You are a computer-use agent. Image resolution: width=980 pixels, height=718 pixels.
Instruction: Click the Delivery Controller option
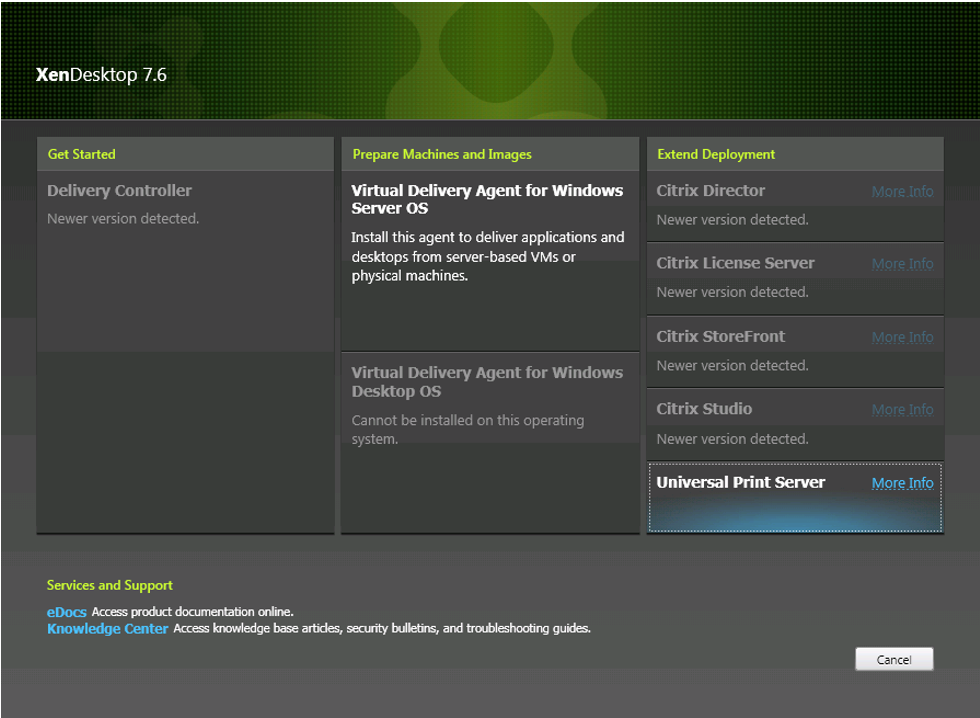[119, 191]
